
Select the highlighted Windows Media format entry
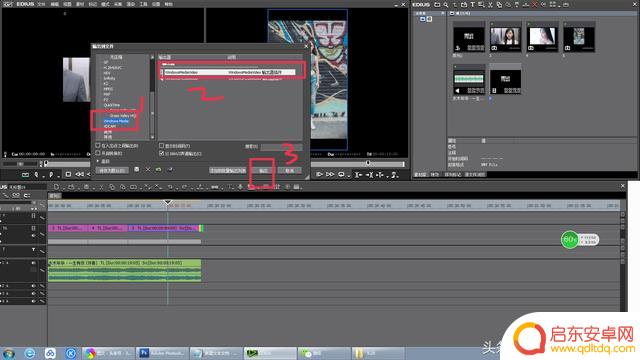[117, 121]
